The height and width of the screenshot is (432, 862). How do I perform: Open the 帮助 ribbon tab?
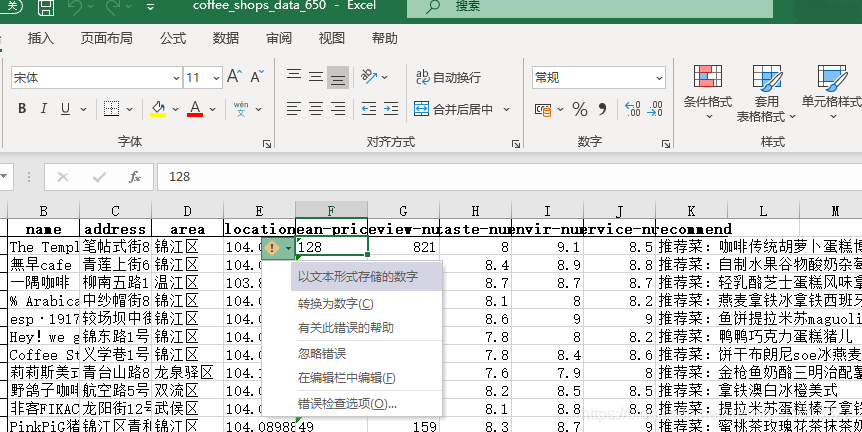click(x=384, y=38)
